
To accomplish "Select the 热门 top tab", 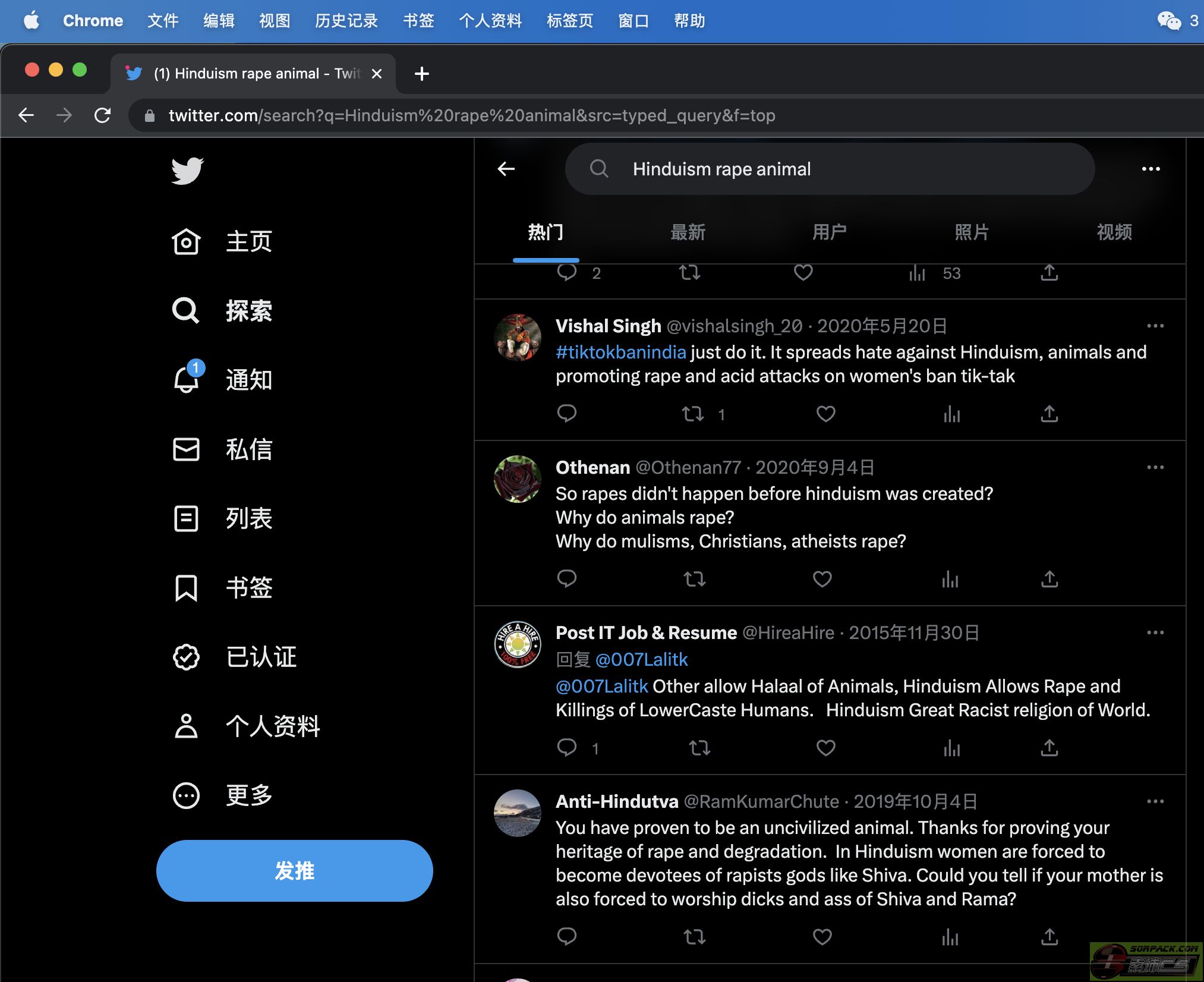I will click(546, 232).
